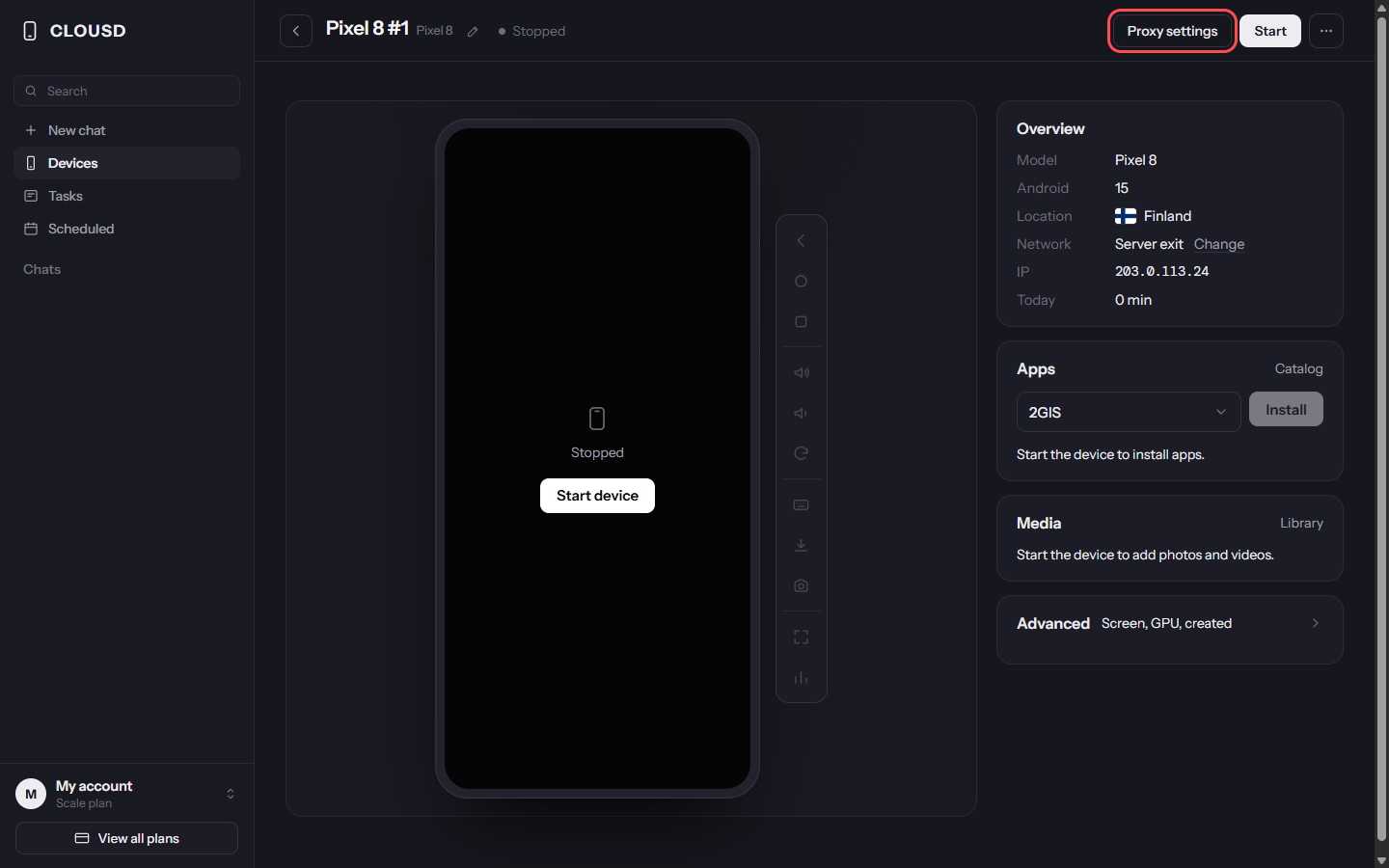
Task: Click the Pixel 8 #1 device title
Action: 368,29
